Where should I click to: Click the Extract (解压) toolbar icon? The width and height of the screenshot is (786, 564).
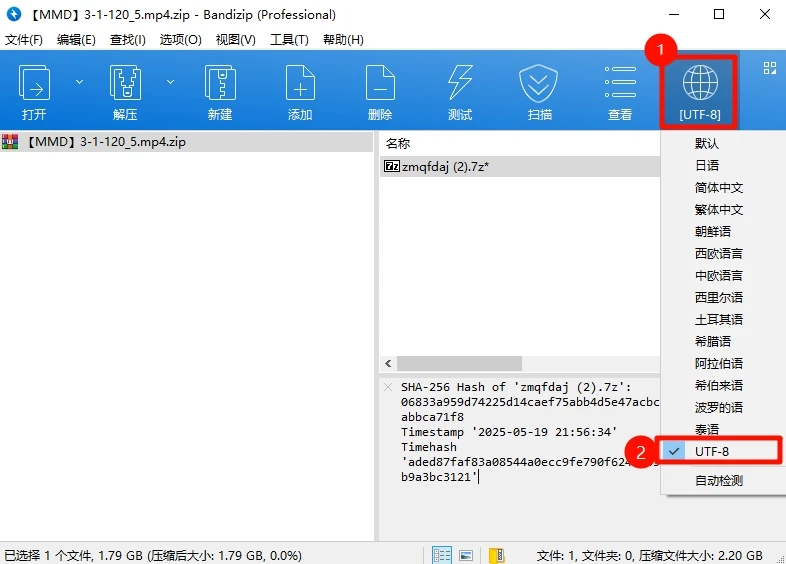(x=125, y=92)
